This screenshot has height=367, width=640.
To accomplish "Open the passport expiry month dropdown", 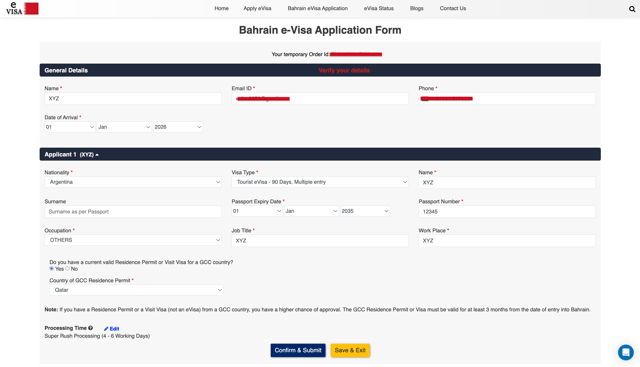I will (x=311, y=211).
